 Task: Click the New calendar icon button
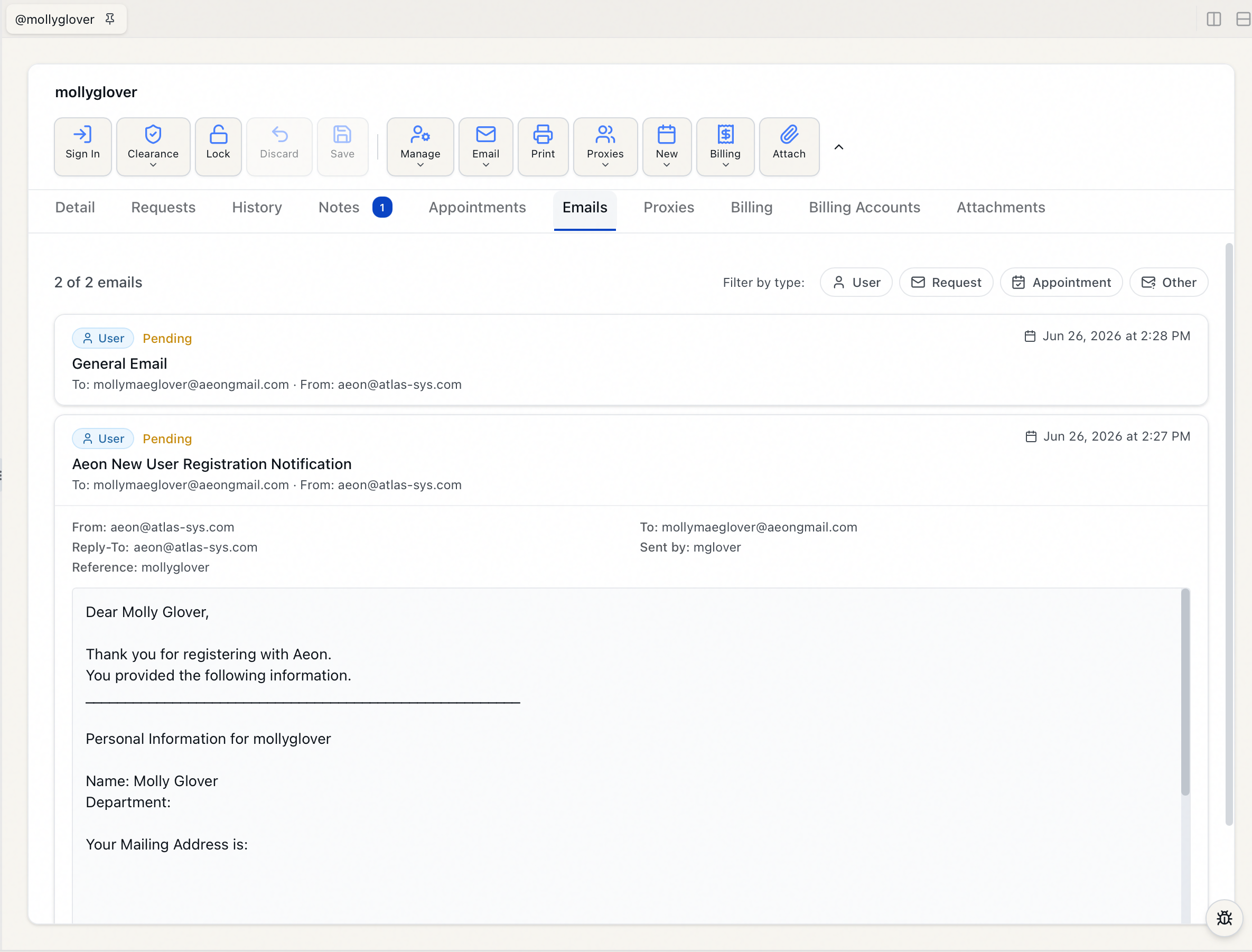[667, 146]
